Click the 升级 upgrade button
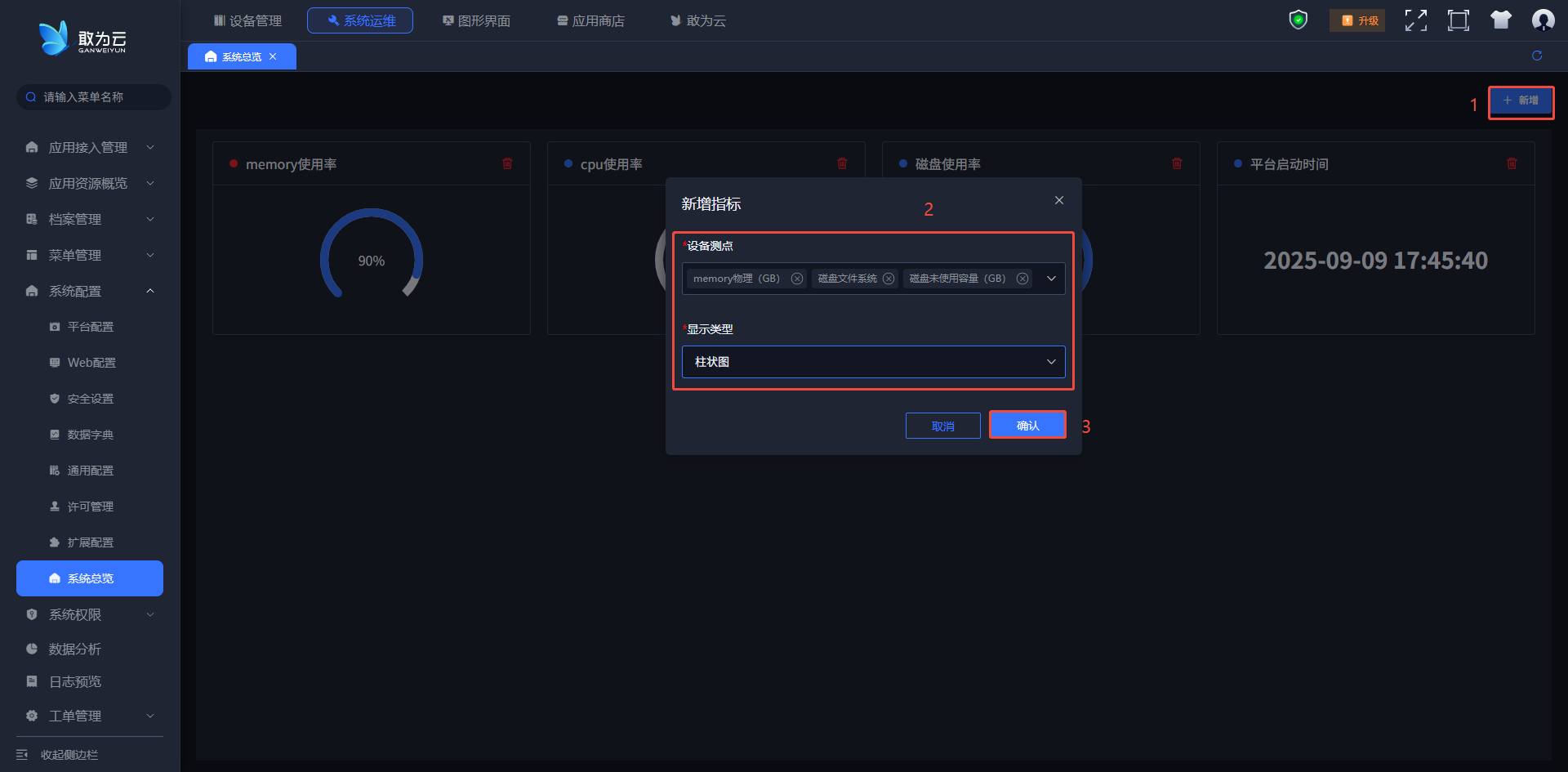Screen dimensions: 1568x772 coord(1357,20)
